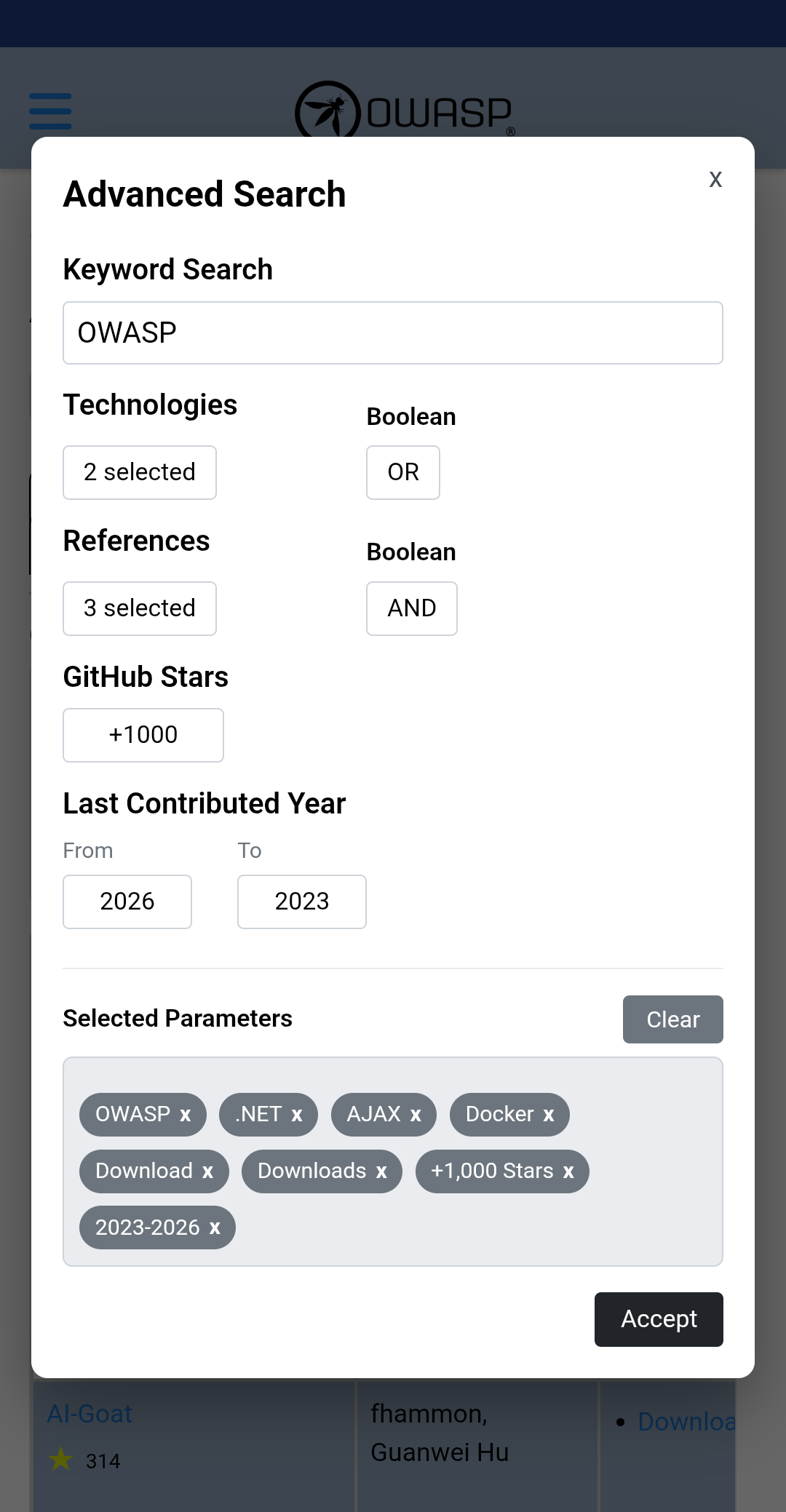The image size is (786, 1512).
Task: Edit the Keyword Search field
Action: 393,333
